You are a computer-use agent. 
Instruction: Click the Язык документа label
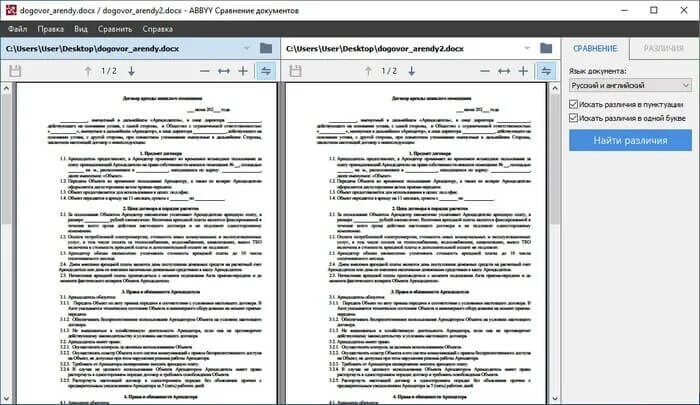[597, 71]
